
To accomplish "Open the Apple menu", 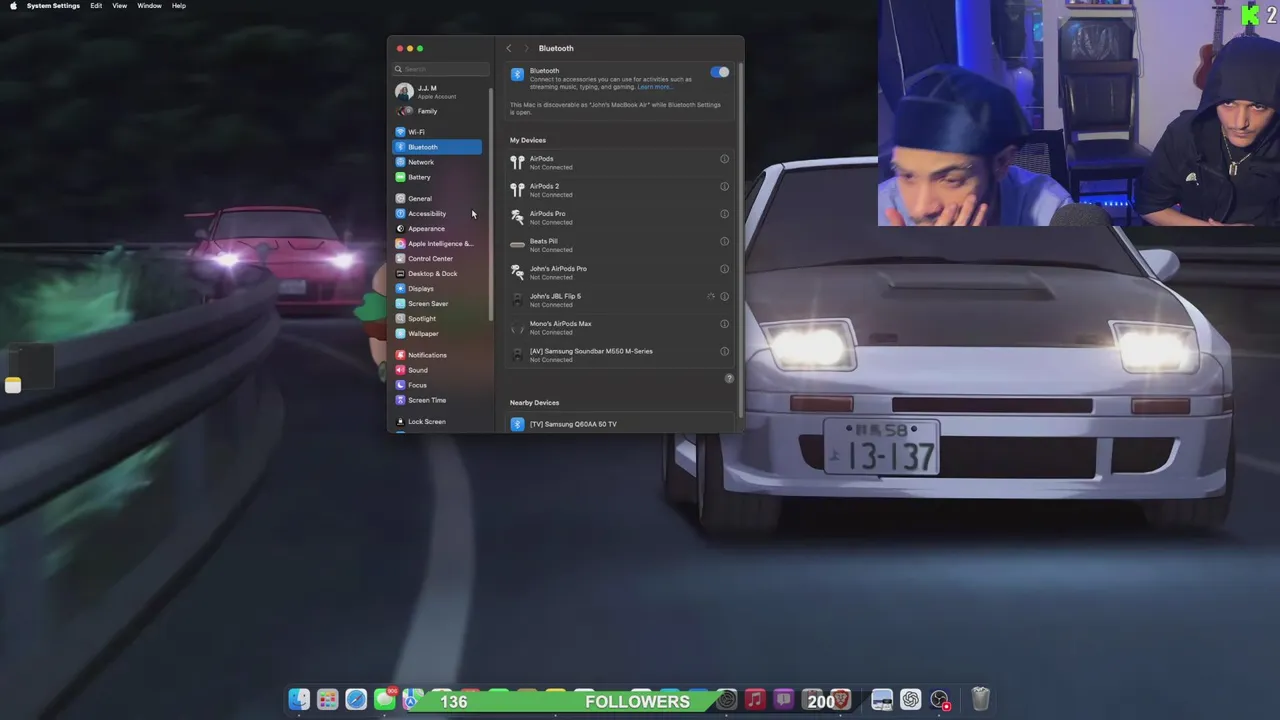I will pos(13,6).
